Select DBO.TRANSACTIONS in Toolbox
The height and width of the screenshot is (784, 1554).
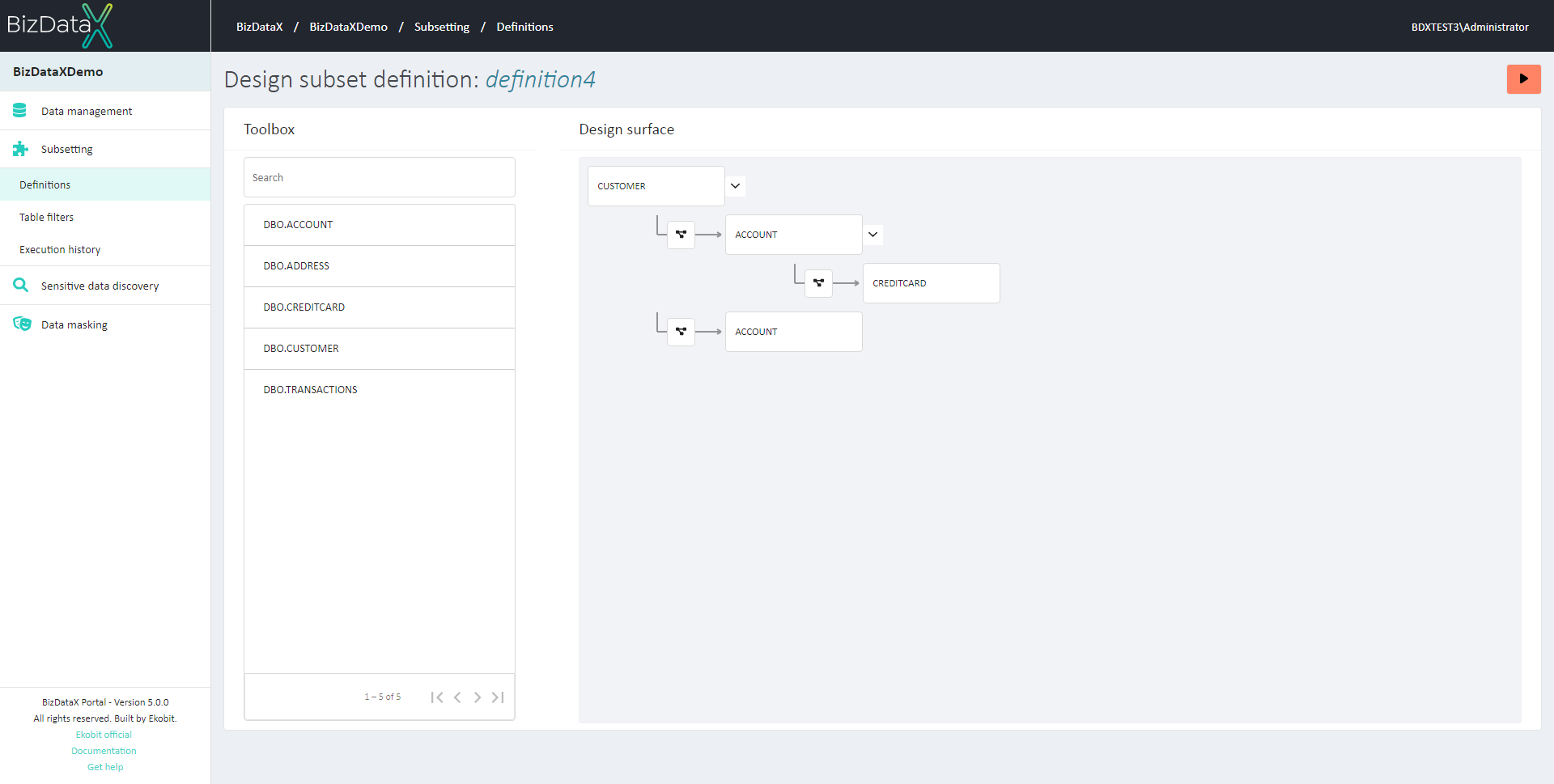[380, 390]
